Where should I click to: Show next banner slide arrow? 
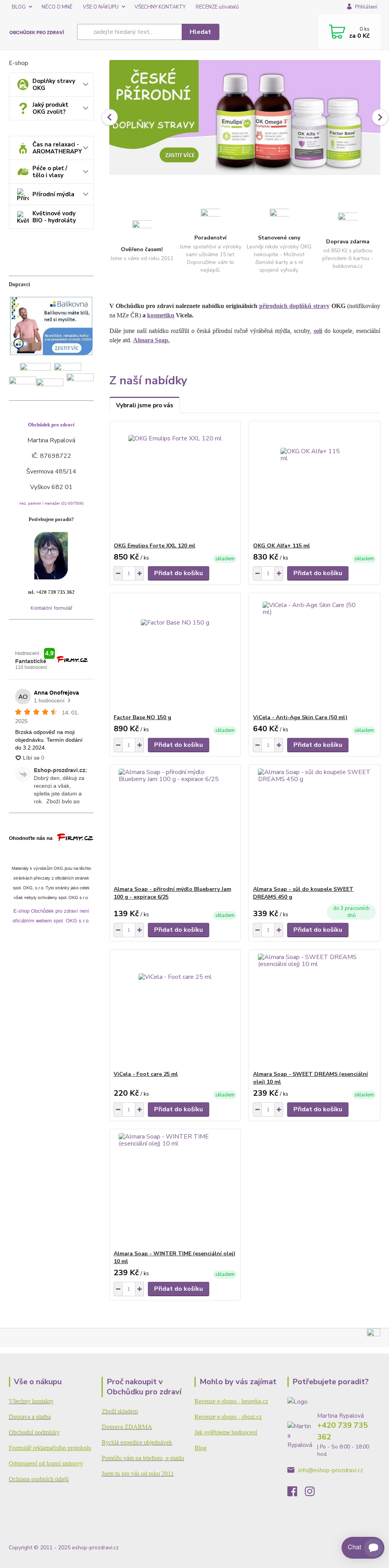click(379, 118)
